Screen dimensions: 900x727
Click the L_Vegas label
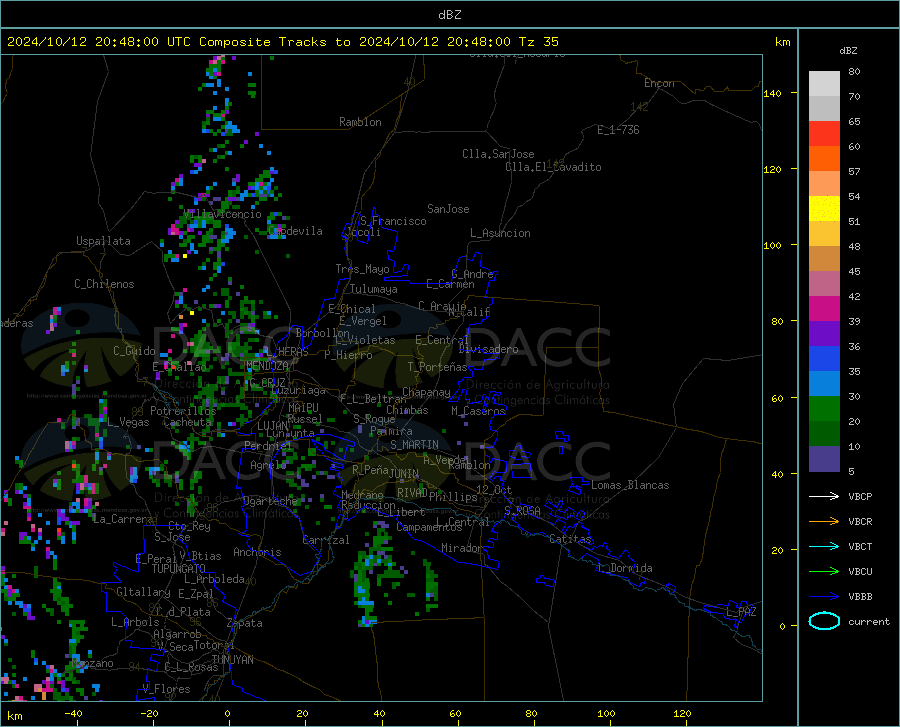[x=128, y=422]
